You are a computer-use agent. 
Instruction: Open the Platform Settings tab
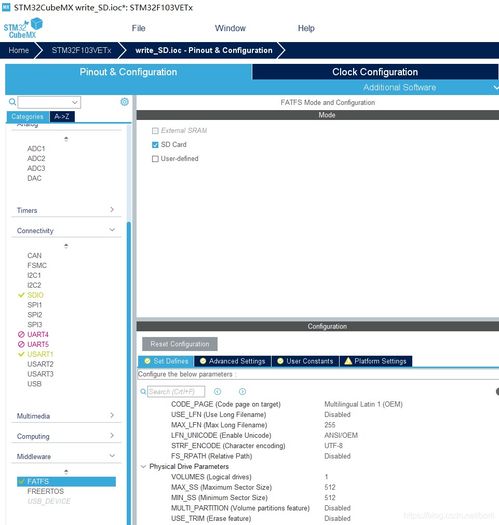point(376,361)
